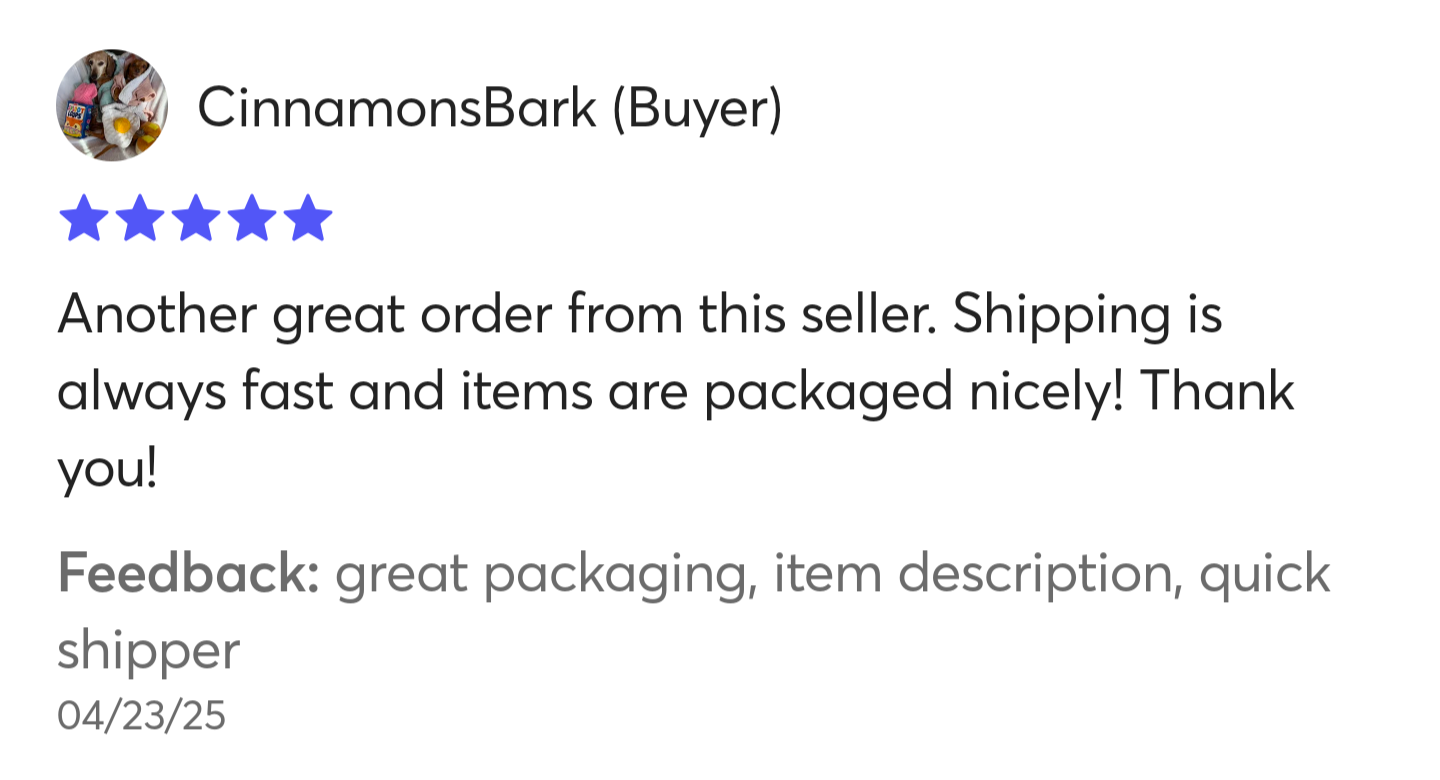Click the second rating star

click(x=139, y=218)
